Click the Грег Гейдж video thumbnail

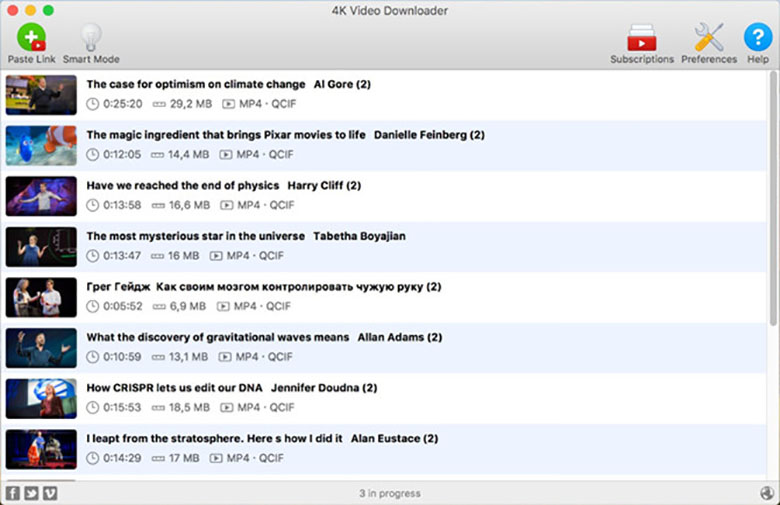tap(41, 298)
